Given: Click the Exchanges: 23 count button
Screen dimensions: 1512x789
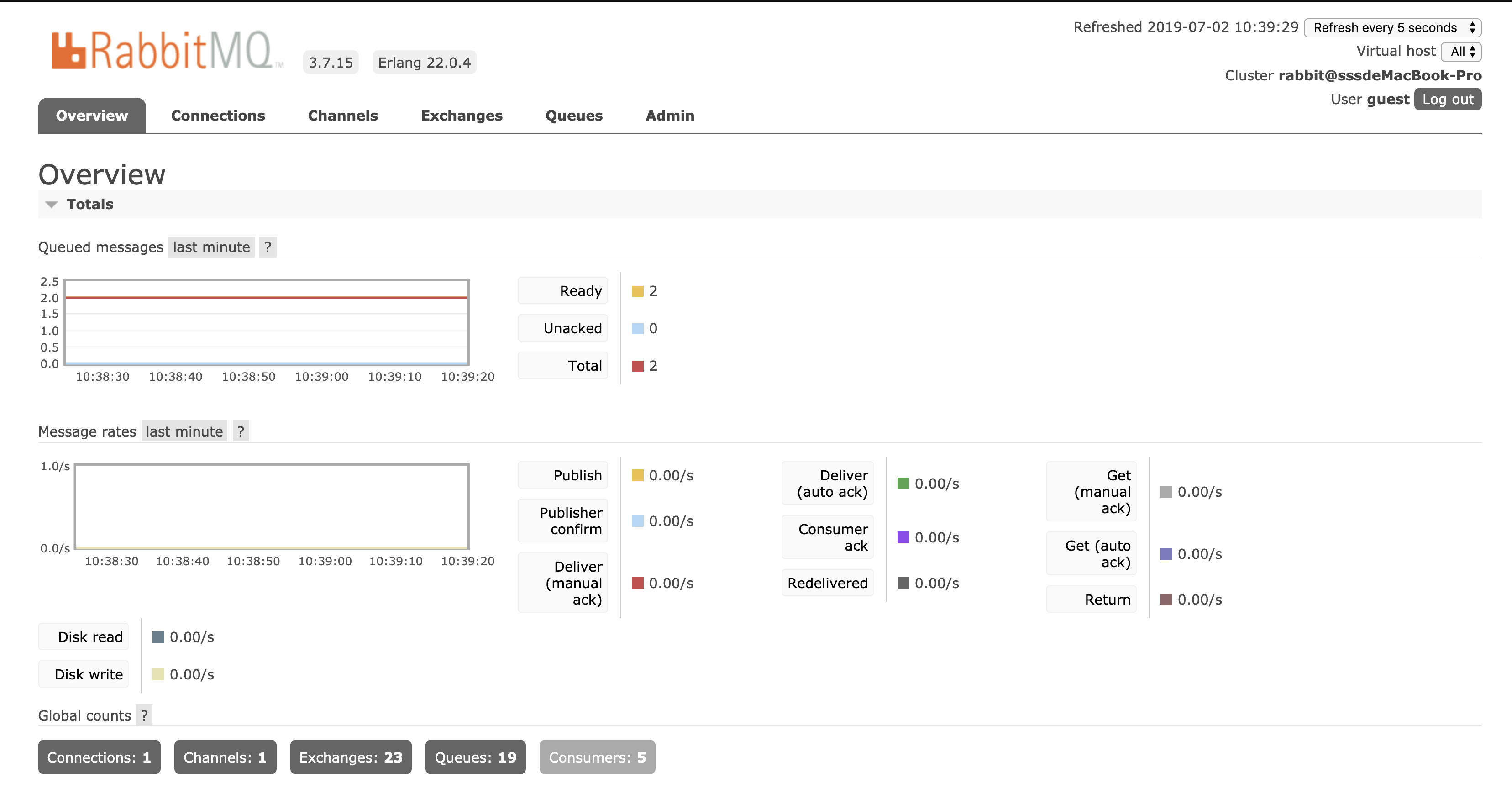Looking at the screenshot, I should pos(351,757).
